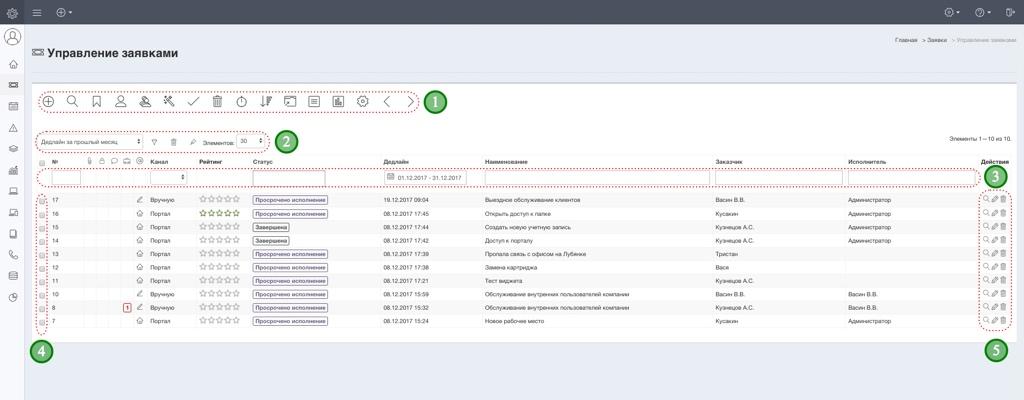This screenshot has height=400, width=1024.
Task: Click the sort descending icon in toolbar
Action: 265,102
